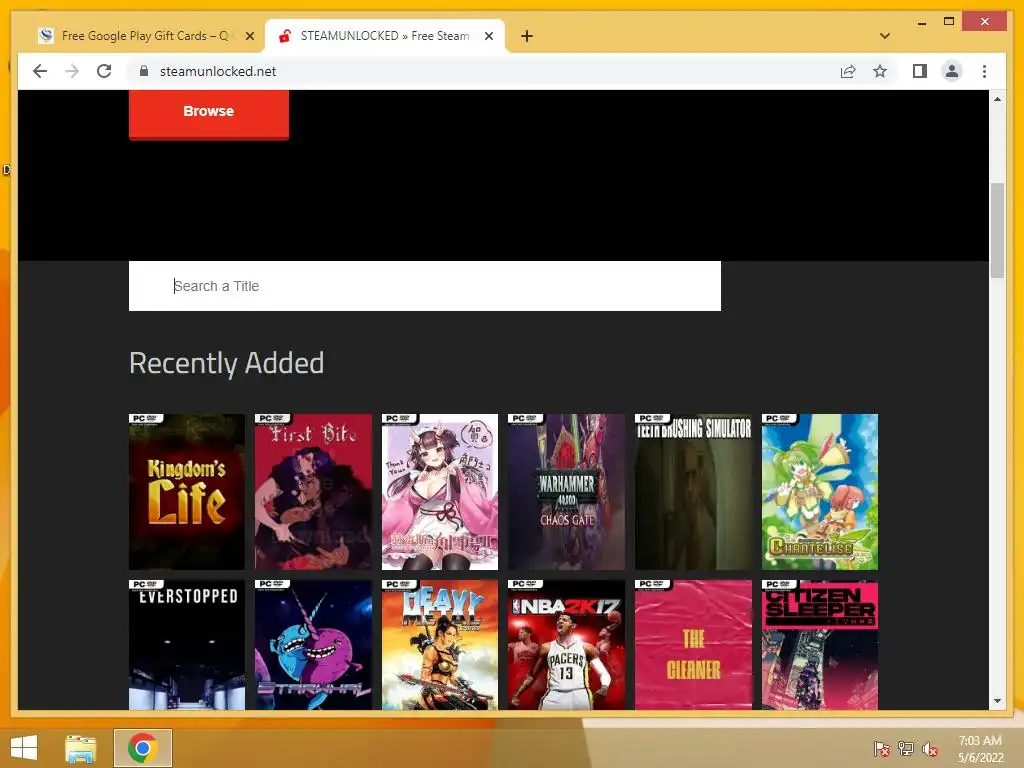Click the Chrome taskbar icon
Viewport: 1024px width, 768px height.
tap(142, 748)
